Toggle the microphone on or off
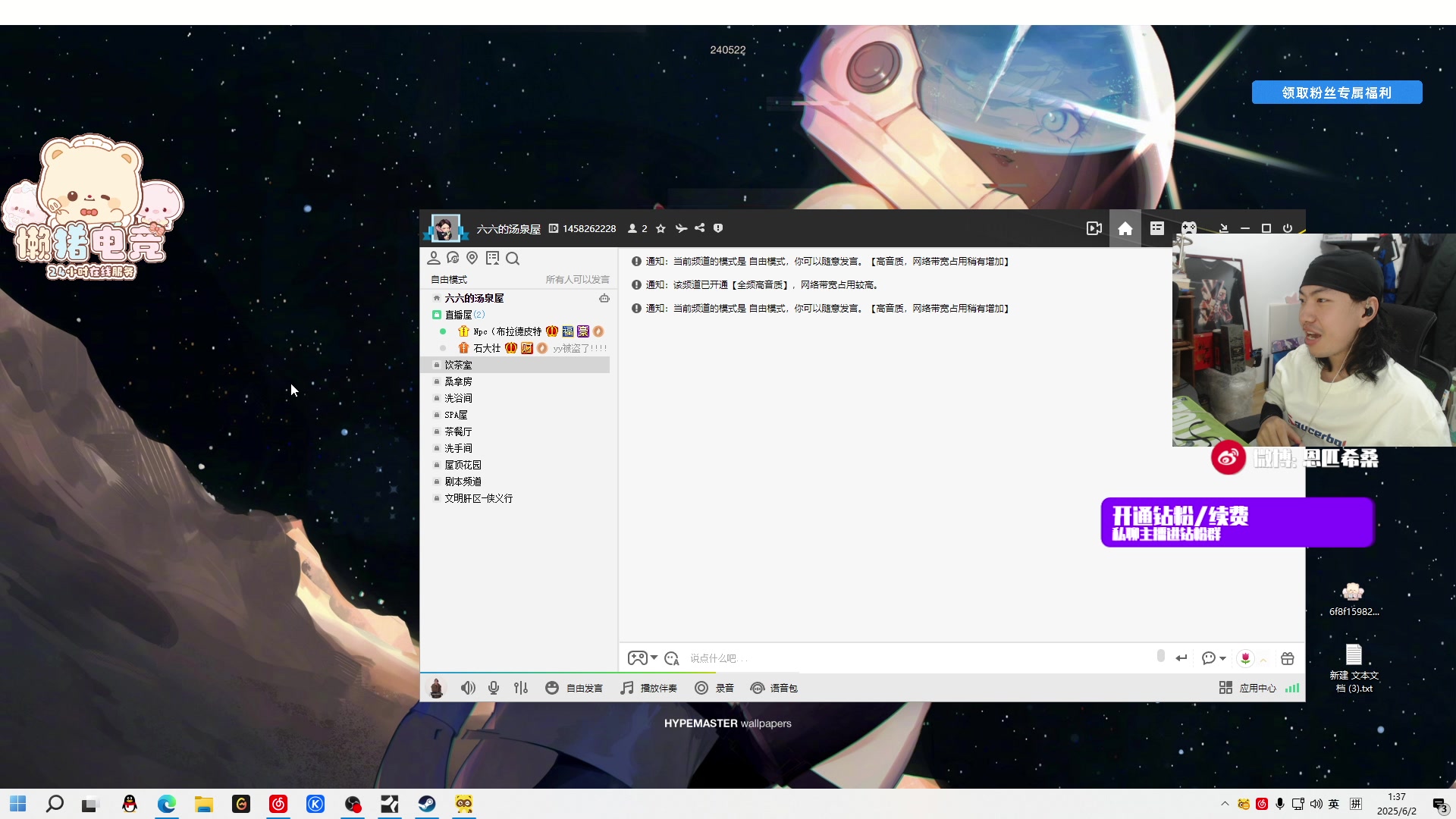 [x=494, y=688]
